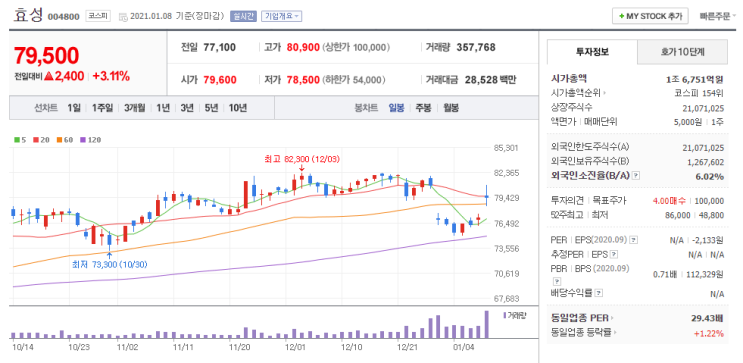743x363 pixels.
Task: Click the 거래량 volume legend marker
Action: [515, 315]
